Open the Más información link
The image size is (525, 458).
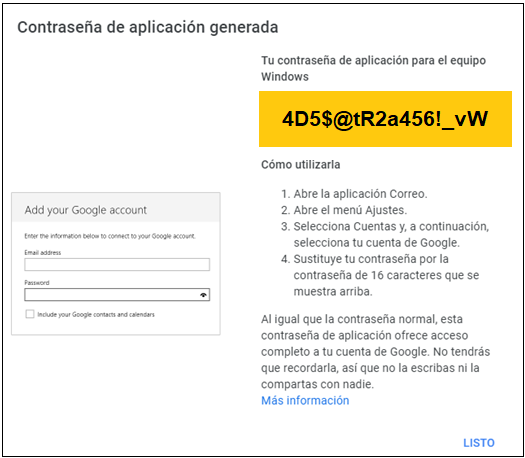click(x=305, y=400)
